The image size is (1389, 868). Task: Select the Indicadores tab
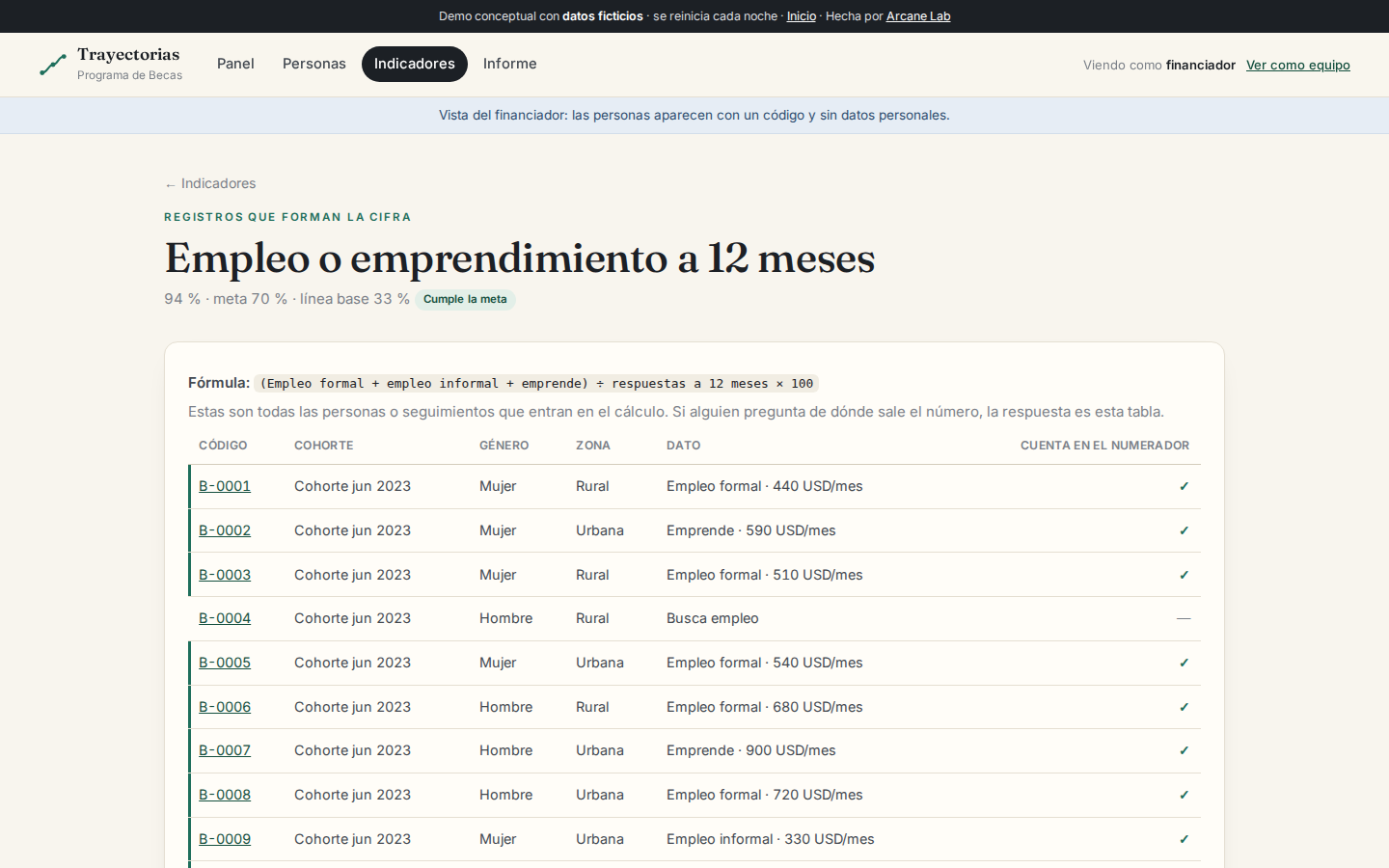click(415, 64)
